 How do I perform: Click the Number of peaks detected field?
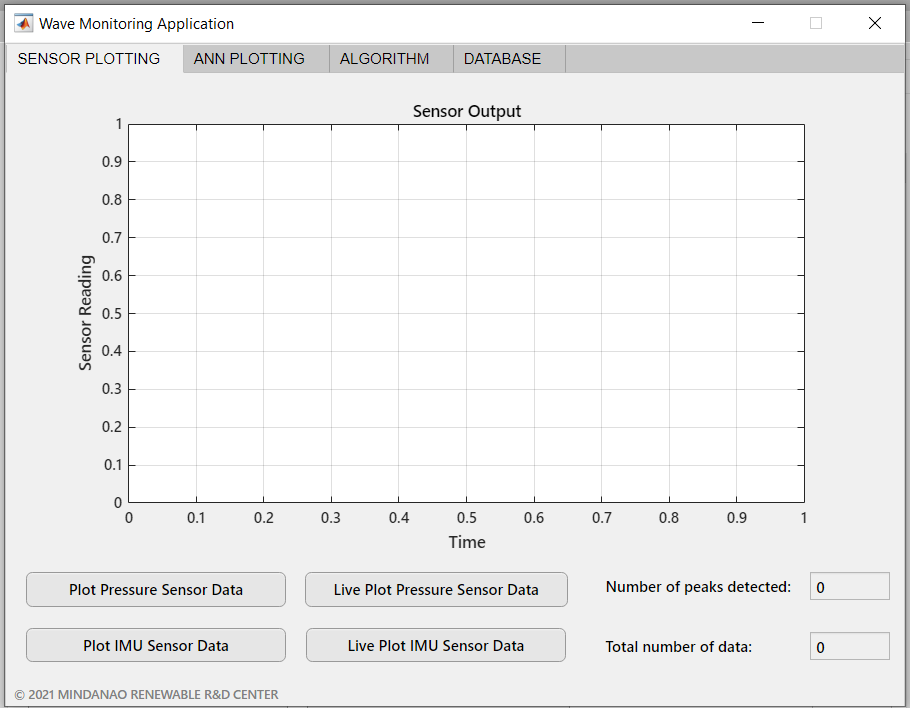(x=849, y=586)
